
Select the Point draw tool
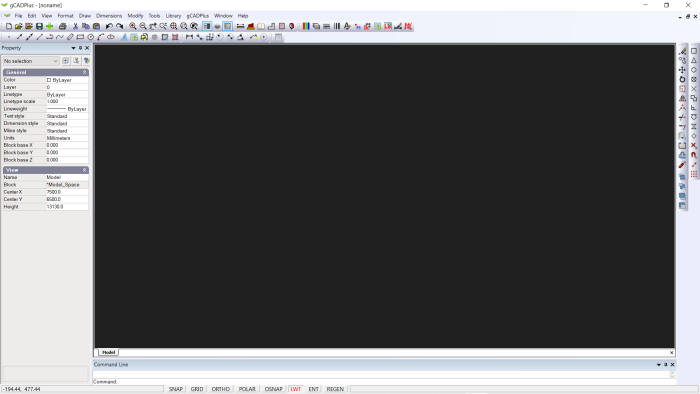[8, 37]
